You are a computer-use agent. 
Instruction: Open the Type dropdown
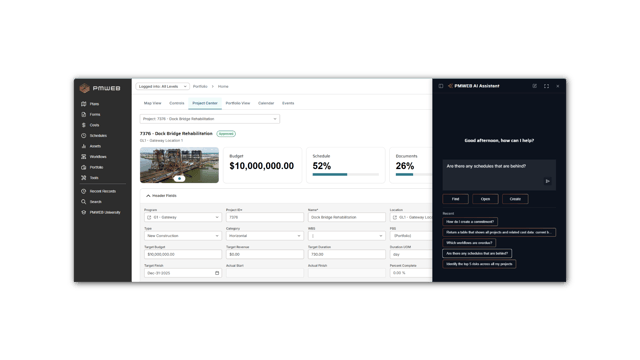(182, 236)
